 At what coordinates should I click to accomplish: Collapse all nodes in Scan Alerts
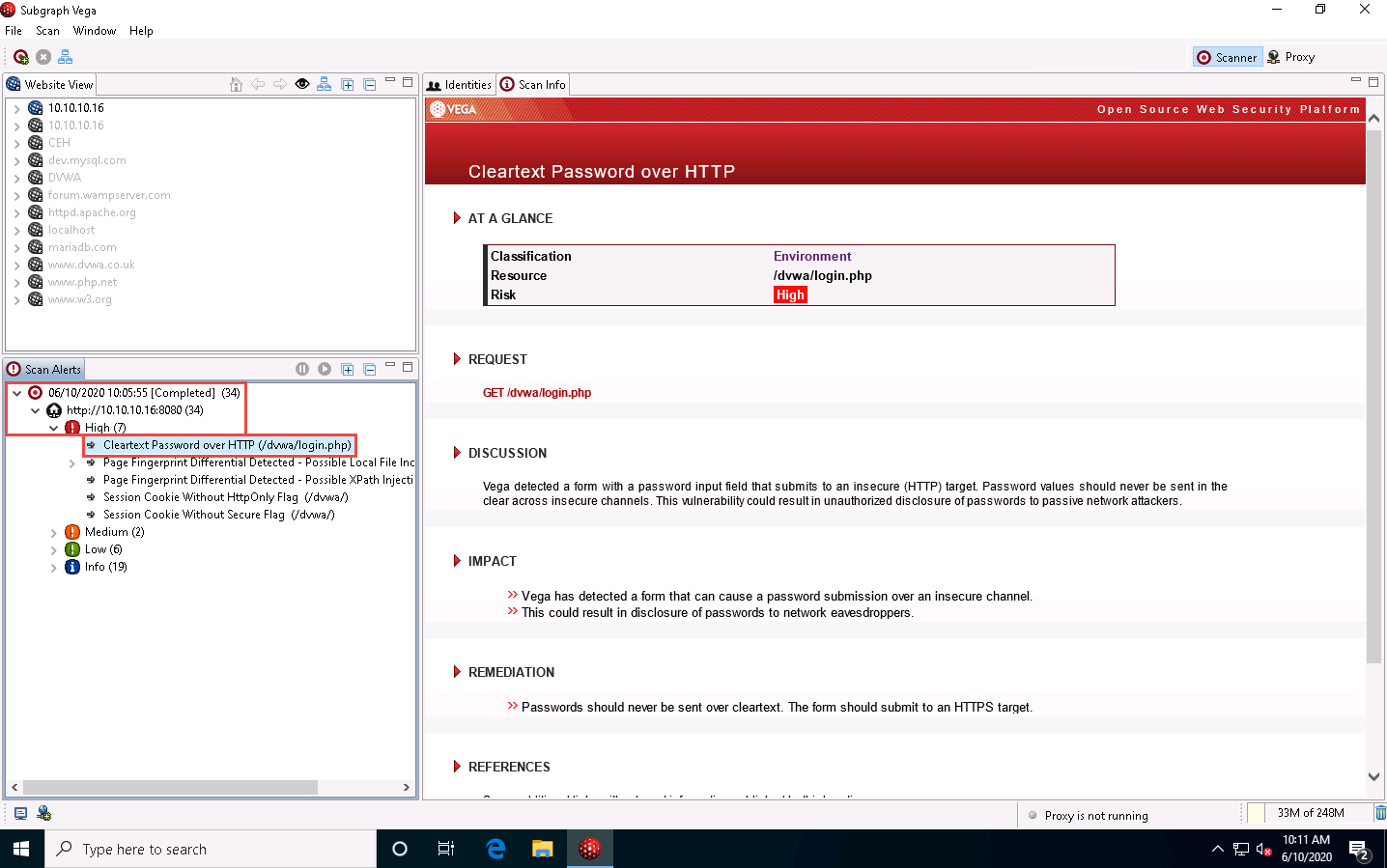point(370,370)
